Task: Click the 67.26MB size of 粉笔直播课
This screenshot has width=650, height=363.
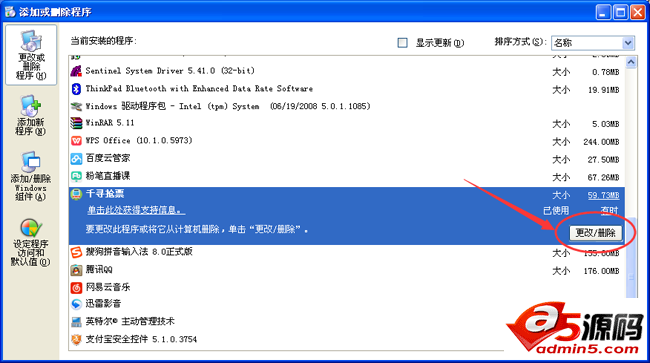Action: (x=603, y=177)
